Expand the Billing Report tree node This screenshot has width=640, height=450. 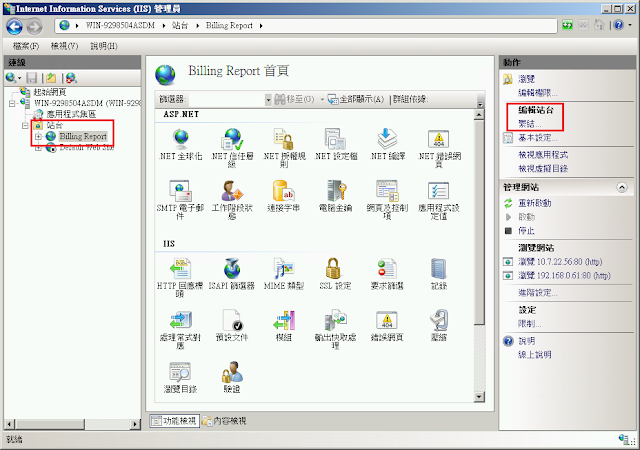(x=38, y=136)
